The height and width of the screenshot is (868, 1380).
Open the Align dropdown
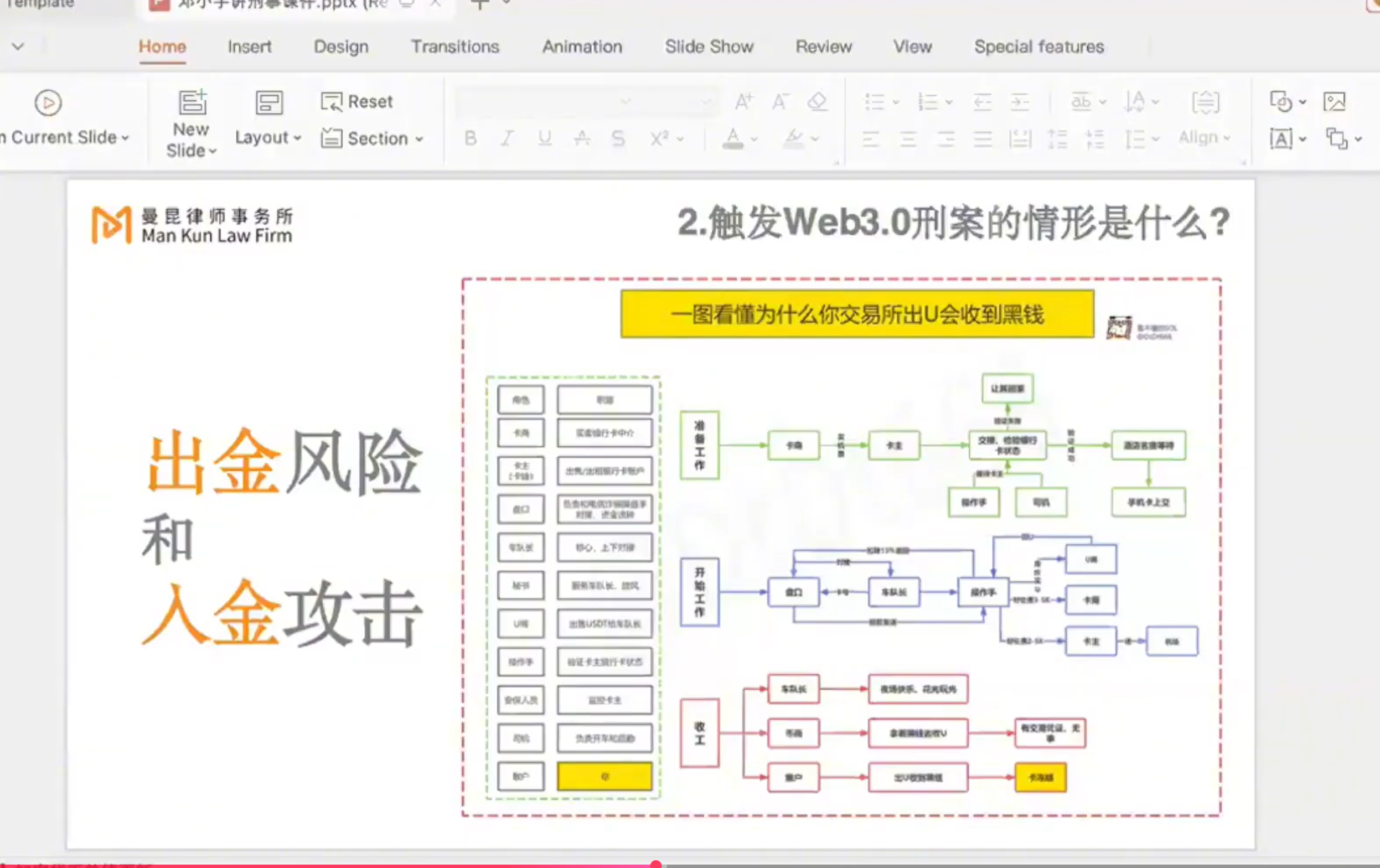(1205, 137)
